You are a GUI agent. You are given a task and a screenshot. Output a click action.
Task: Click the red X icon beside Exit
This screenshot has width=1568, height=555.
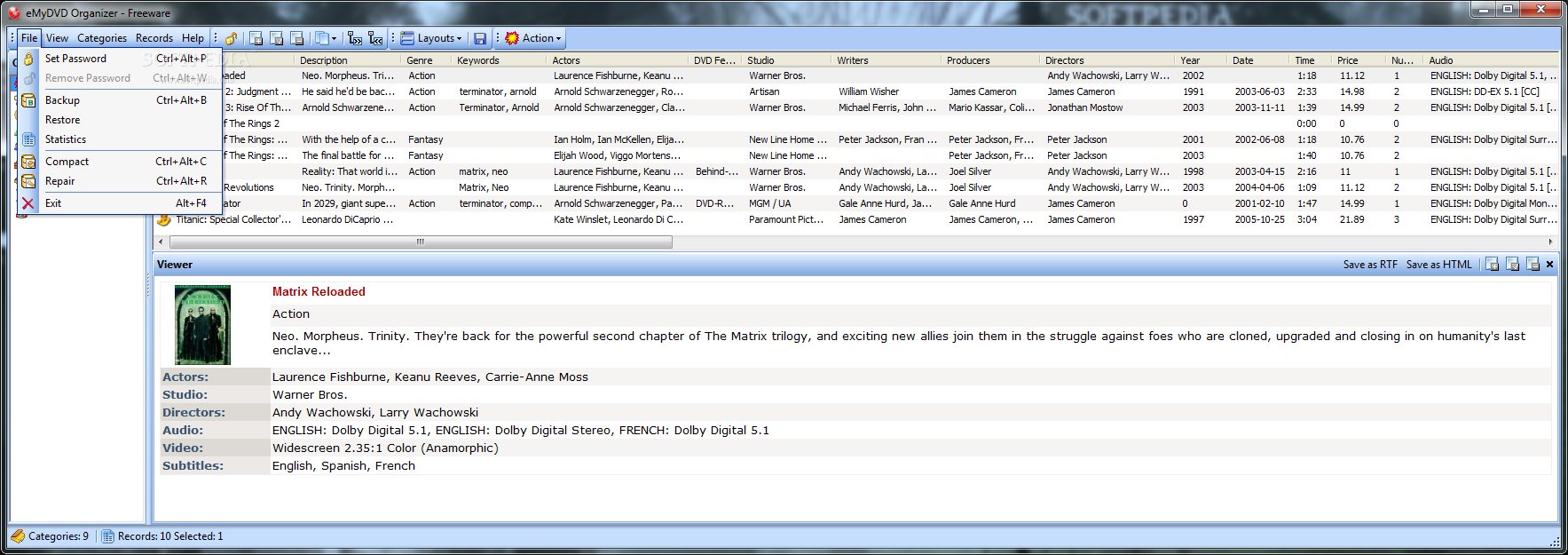coord(28,203)
